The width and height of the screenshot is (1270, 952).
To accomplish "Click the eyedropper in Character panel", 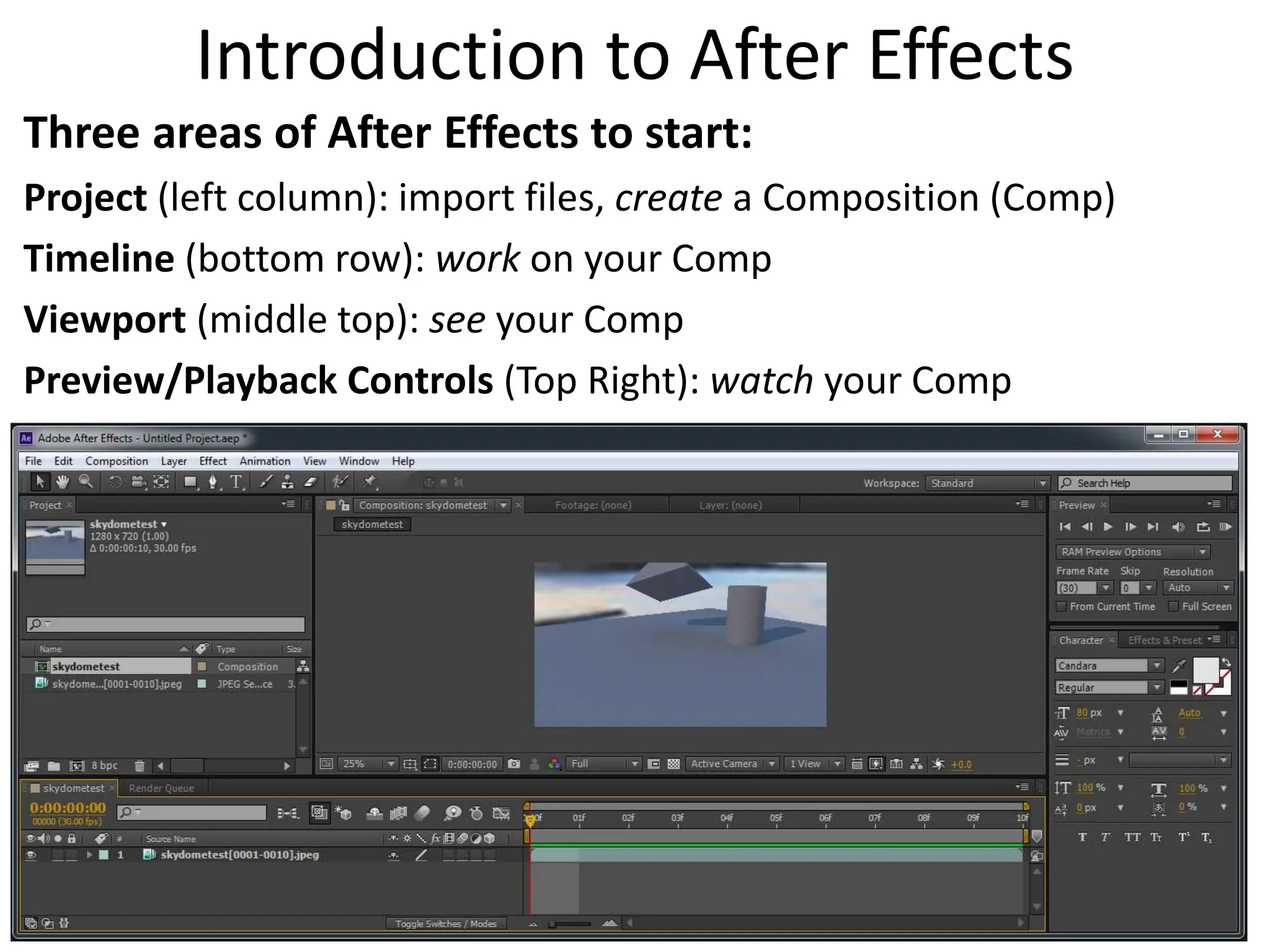I will point(1178,666).
